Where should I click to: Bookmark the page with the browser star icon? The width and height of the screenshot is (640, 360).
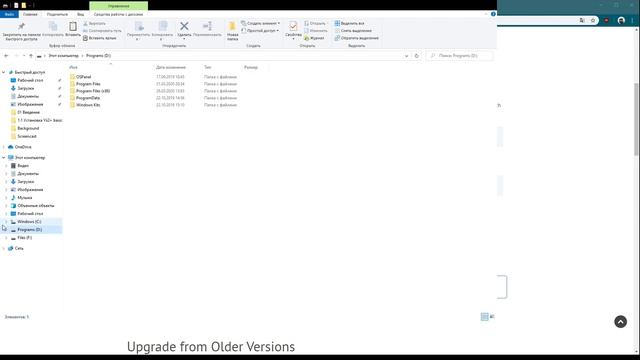(x=593, y=20)
